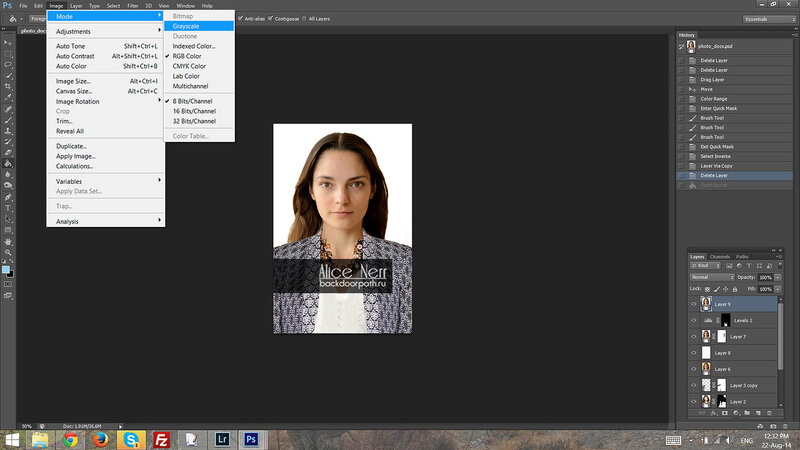Click the Image Size menu entry
This screenshot has height=450, width=800.
(x=72, y=81)
